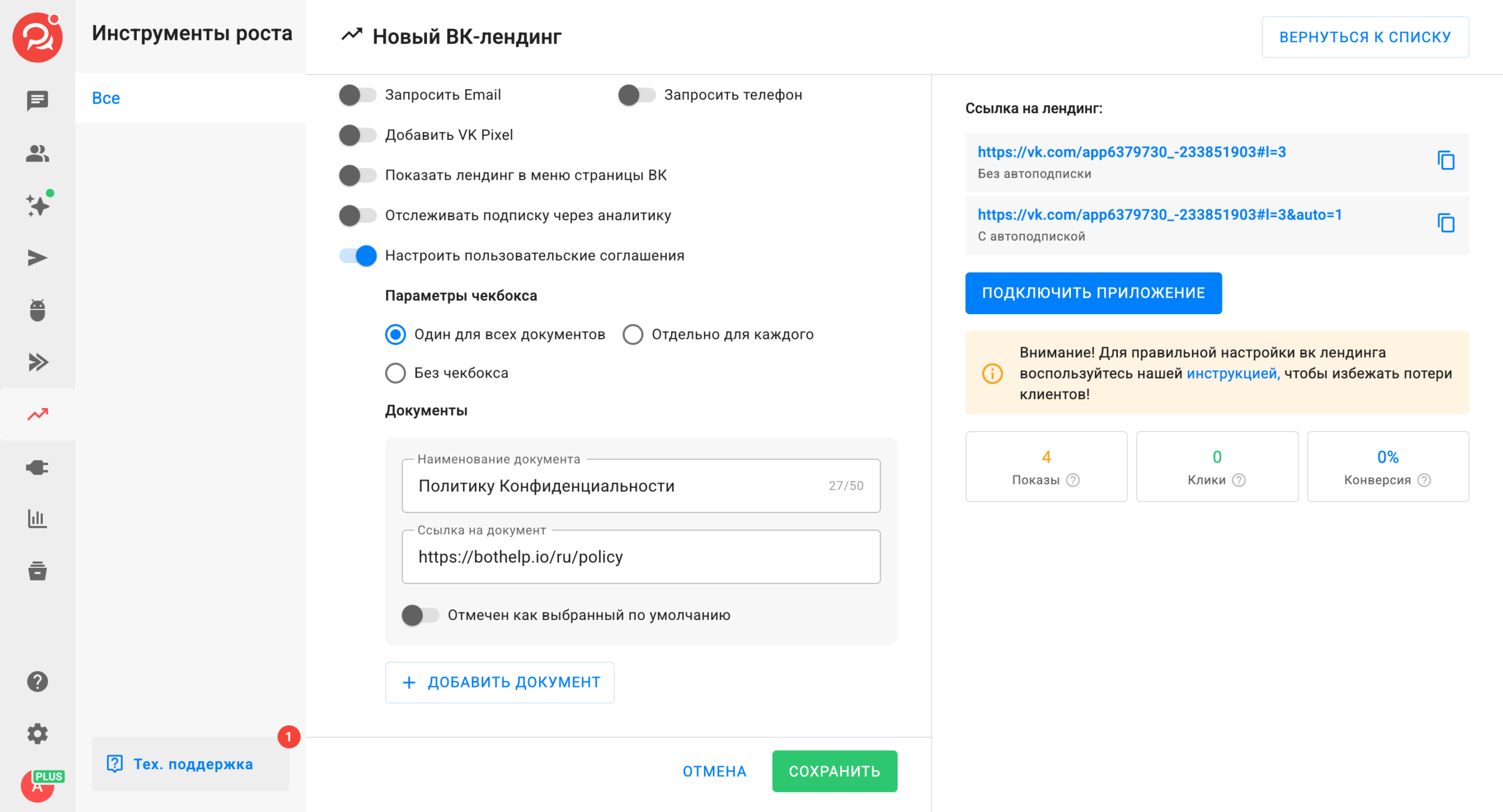
Task: Choose the Без чекбокса radio option
Action: coord(395,373)
